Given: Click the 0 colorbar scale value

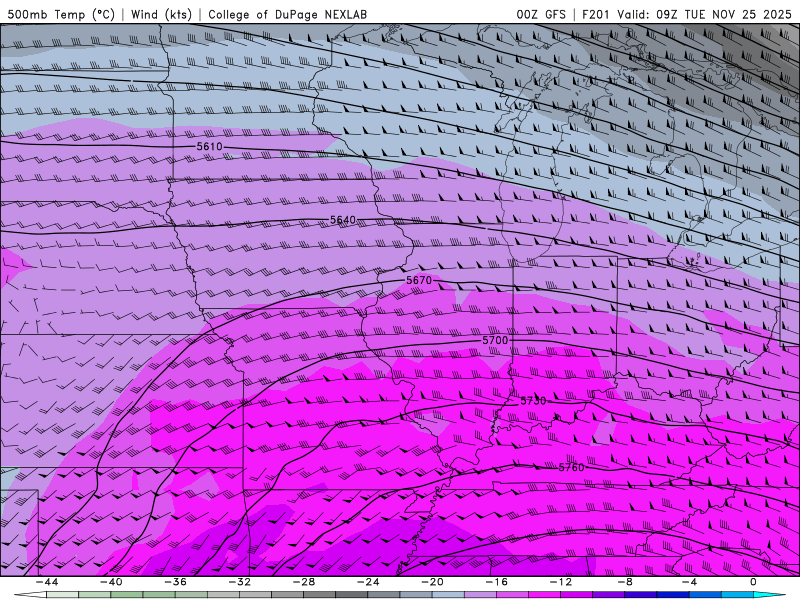Looking at the screenshot, I should (x=753, y=582).
